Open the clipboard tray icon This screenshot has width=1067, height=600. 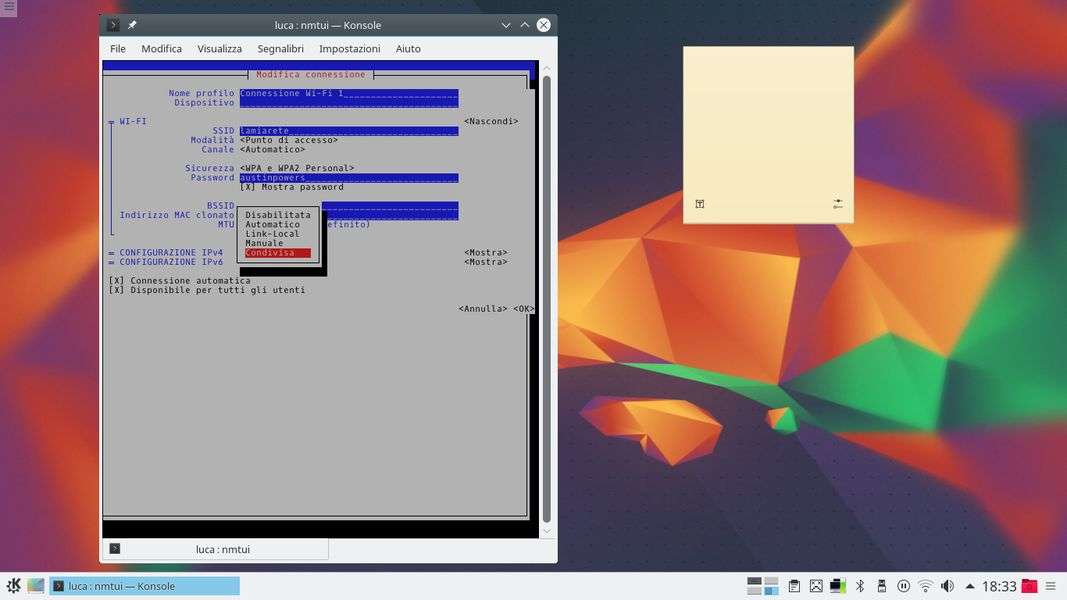click(x=794, y=586)
